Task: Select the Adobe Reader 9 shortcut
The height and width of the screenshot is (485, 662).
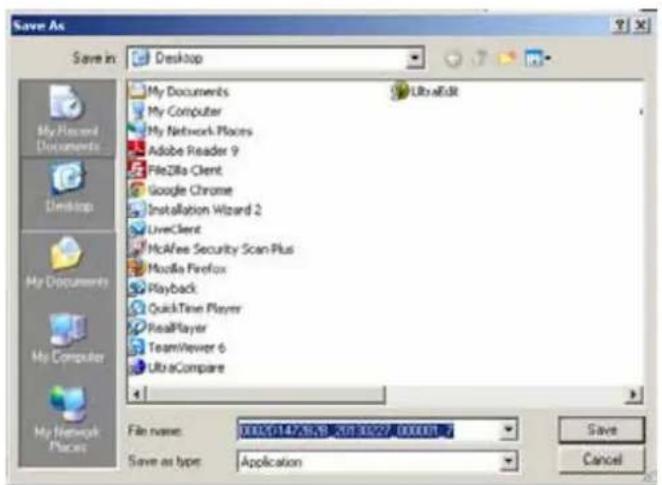Action: point(184,150)
